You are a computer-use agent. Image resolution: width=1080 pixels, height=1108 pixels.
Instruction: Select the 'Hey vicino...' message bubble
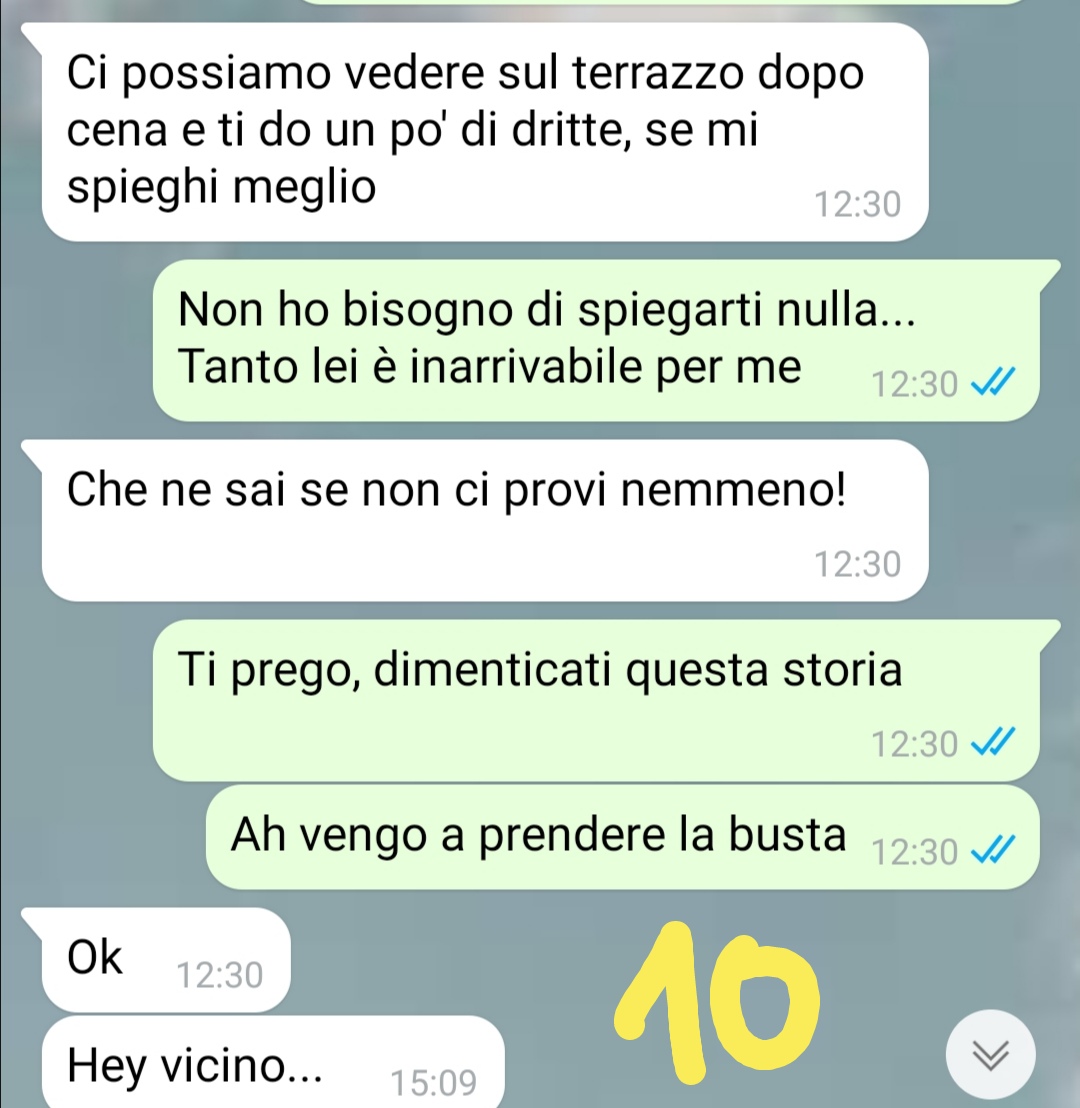[x=274, y=1062]
